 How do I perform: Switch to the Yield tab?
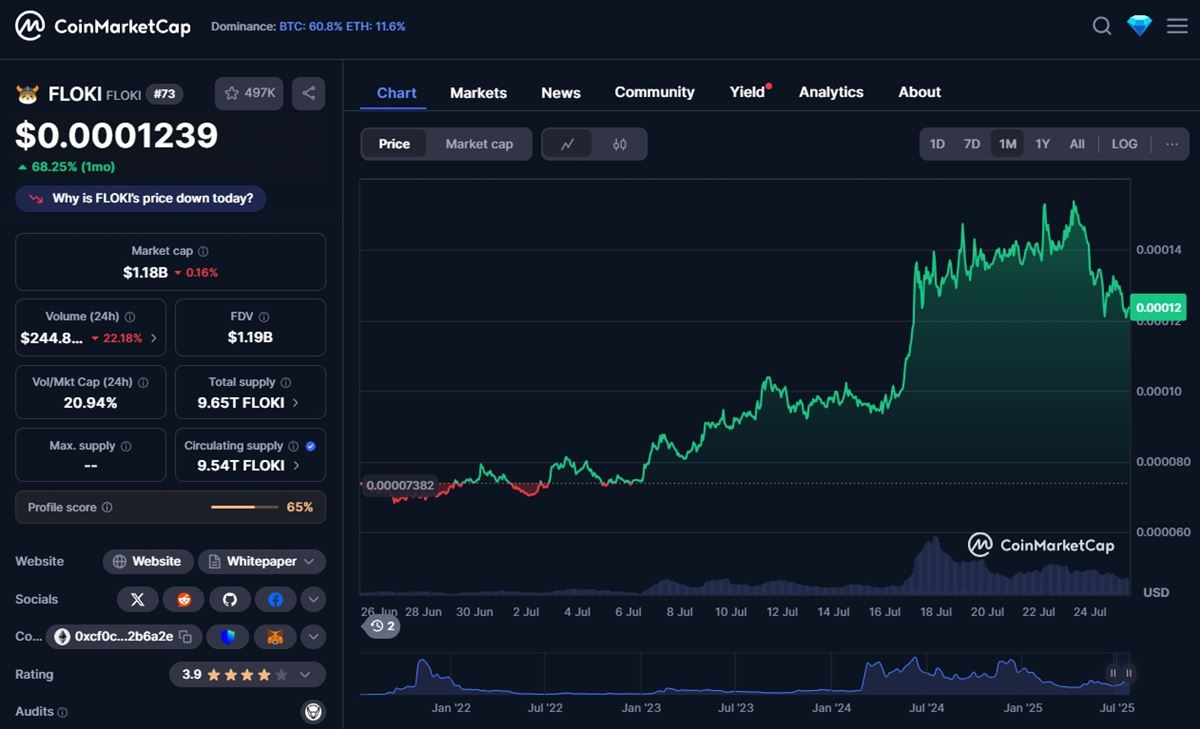[748, 92]
